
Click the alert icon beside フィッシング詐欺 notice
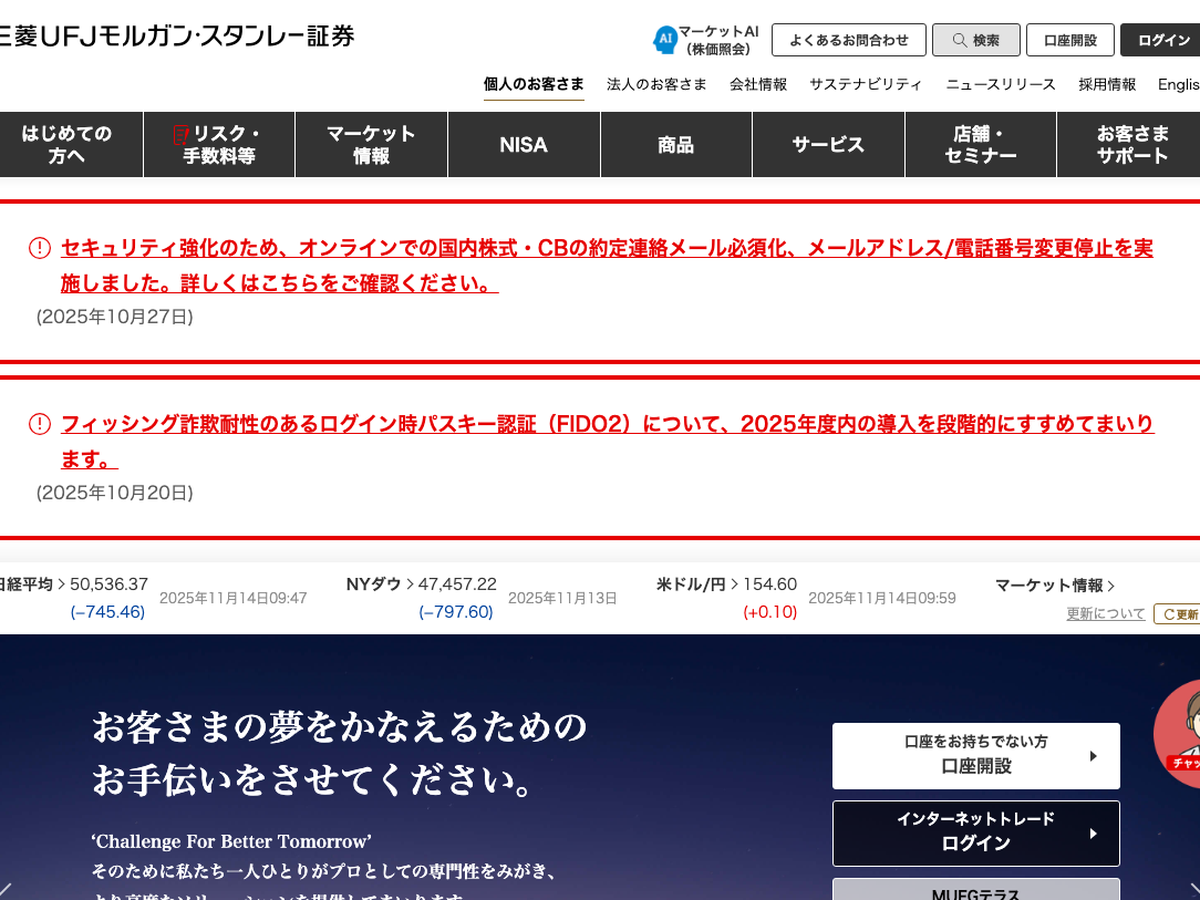point(39,424)
